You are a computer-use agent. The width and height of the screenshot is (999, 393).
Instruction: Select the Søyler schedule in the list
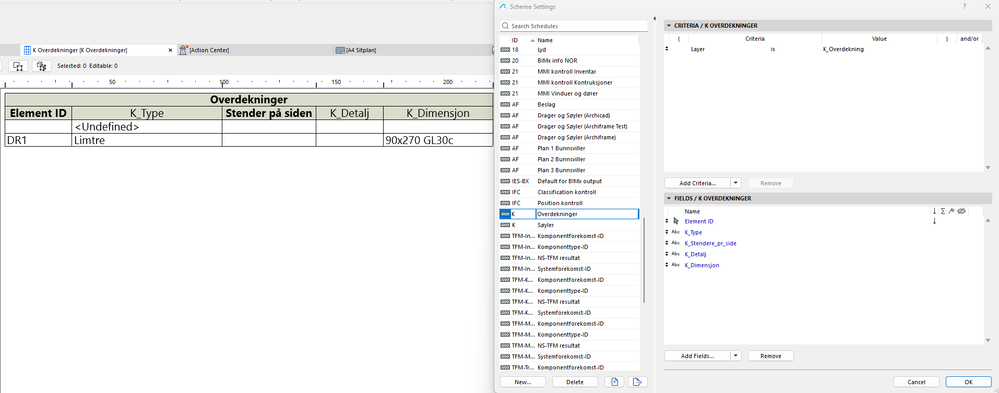(569, 225)
